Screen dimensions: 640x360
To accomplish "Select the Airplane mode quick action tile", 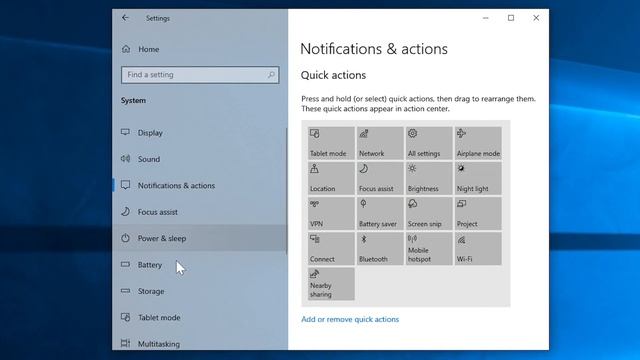I will [x=478, y=143].
